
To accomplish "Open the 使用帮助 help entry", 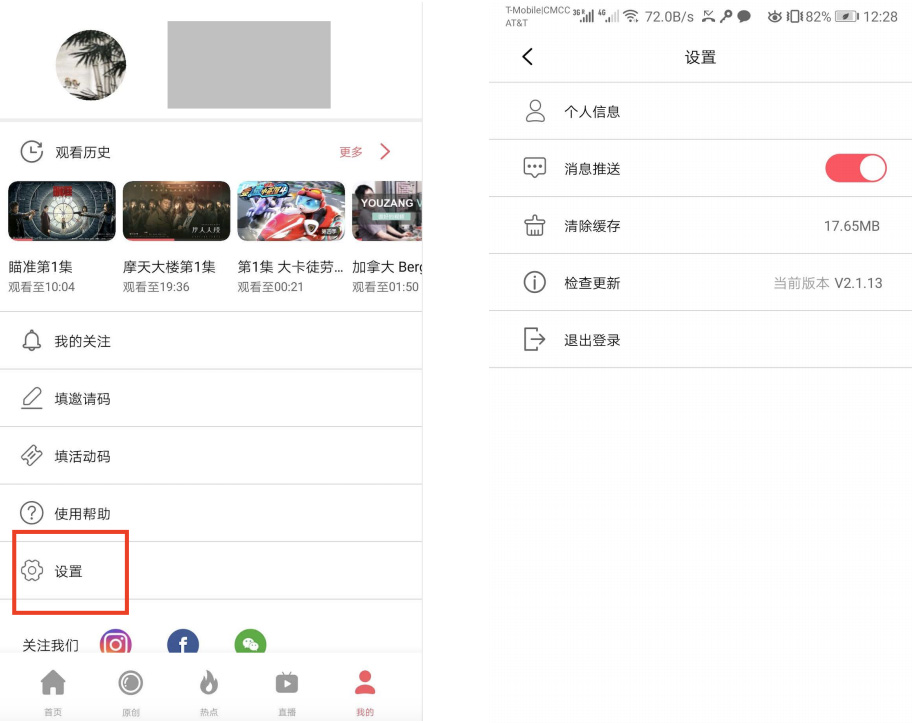I will [x=82, y=514].
